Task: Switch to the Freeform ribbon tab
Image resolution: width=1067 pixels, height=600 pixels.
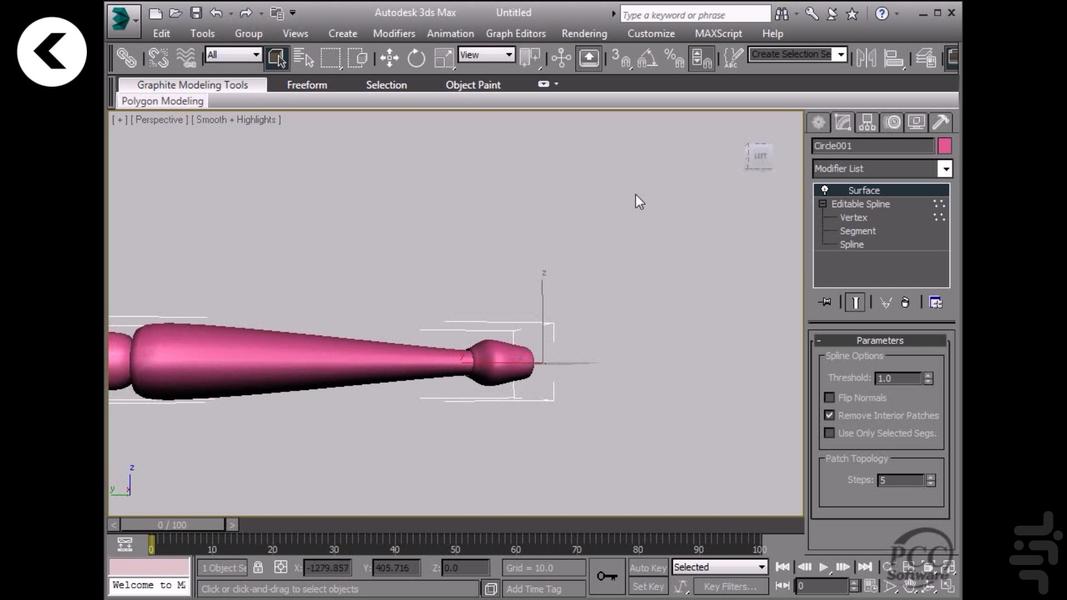Action: [x=307, y=85]
